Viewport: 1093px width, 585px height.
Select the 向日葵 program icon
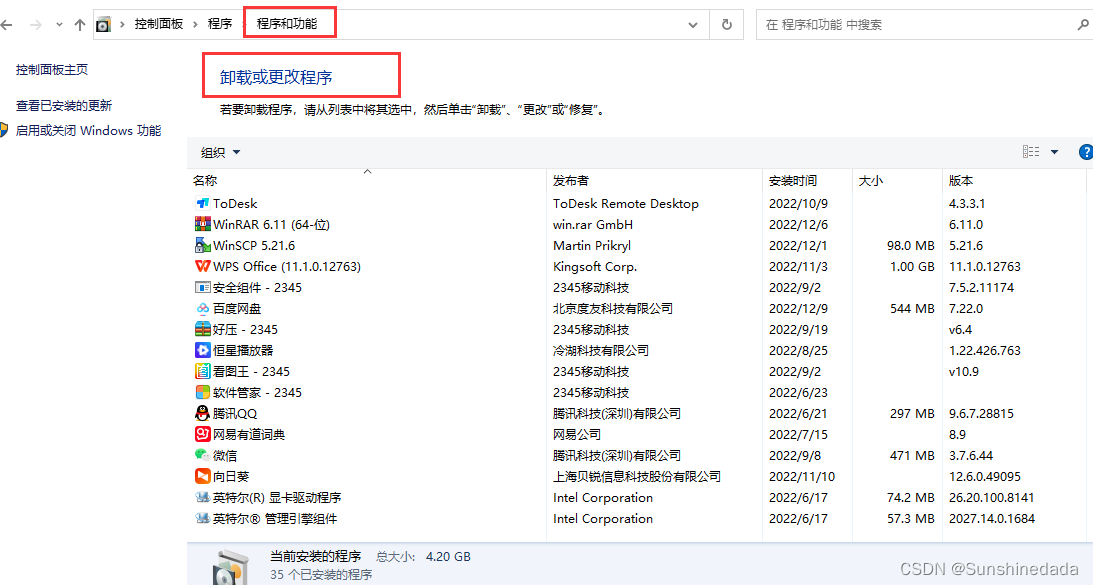[203, 476]
